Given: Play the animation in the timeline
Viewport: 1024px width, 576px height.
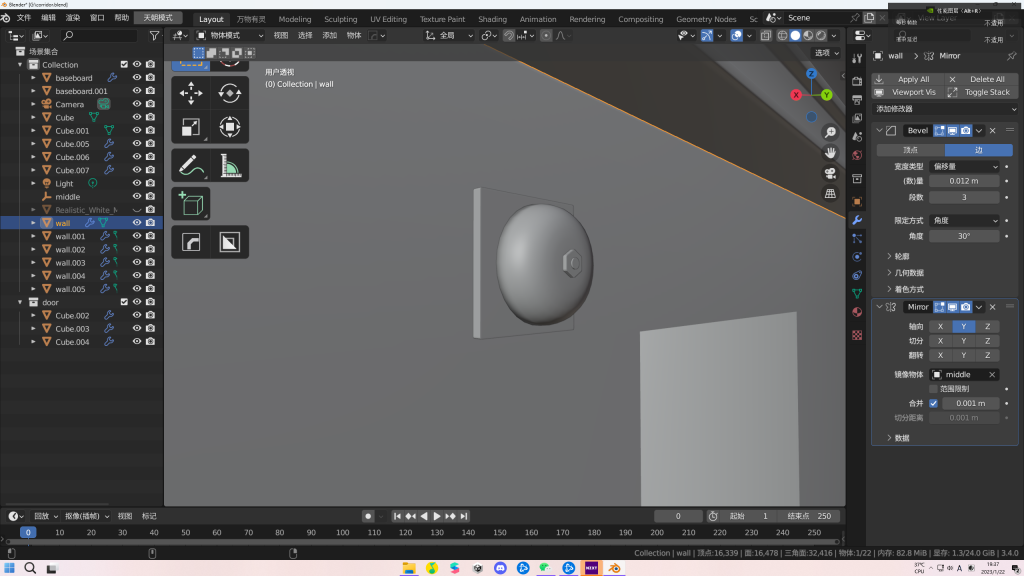Looking at the screenshot, I should [x=437, y=516].
